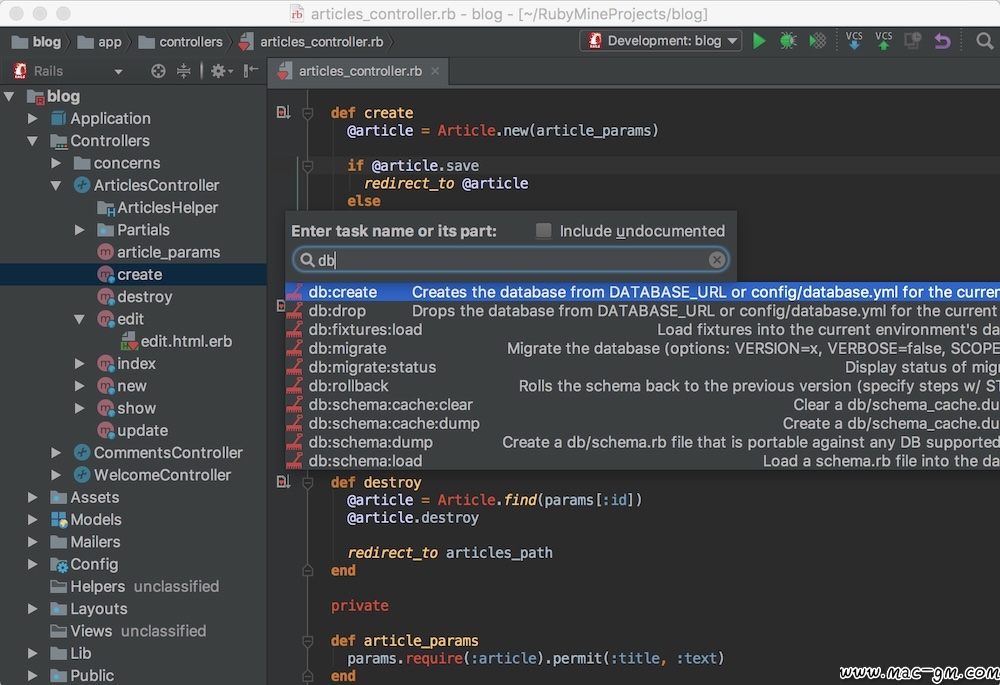Collapse the edit action node
1000x685 pixels.
coord(80,319)
